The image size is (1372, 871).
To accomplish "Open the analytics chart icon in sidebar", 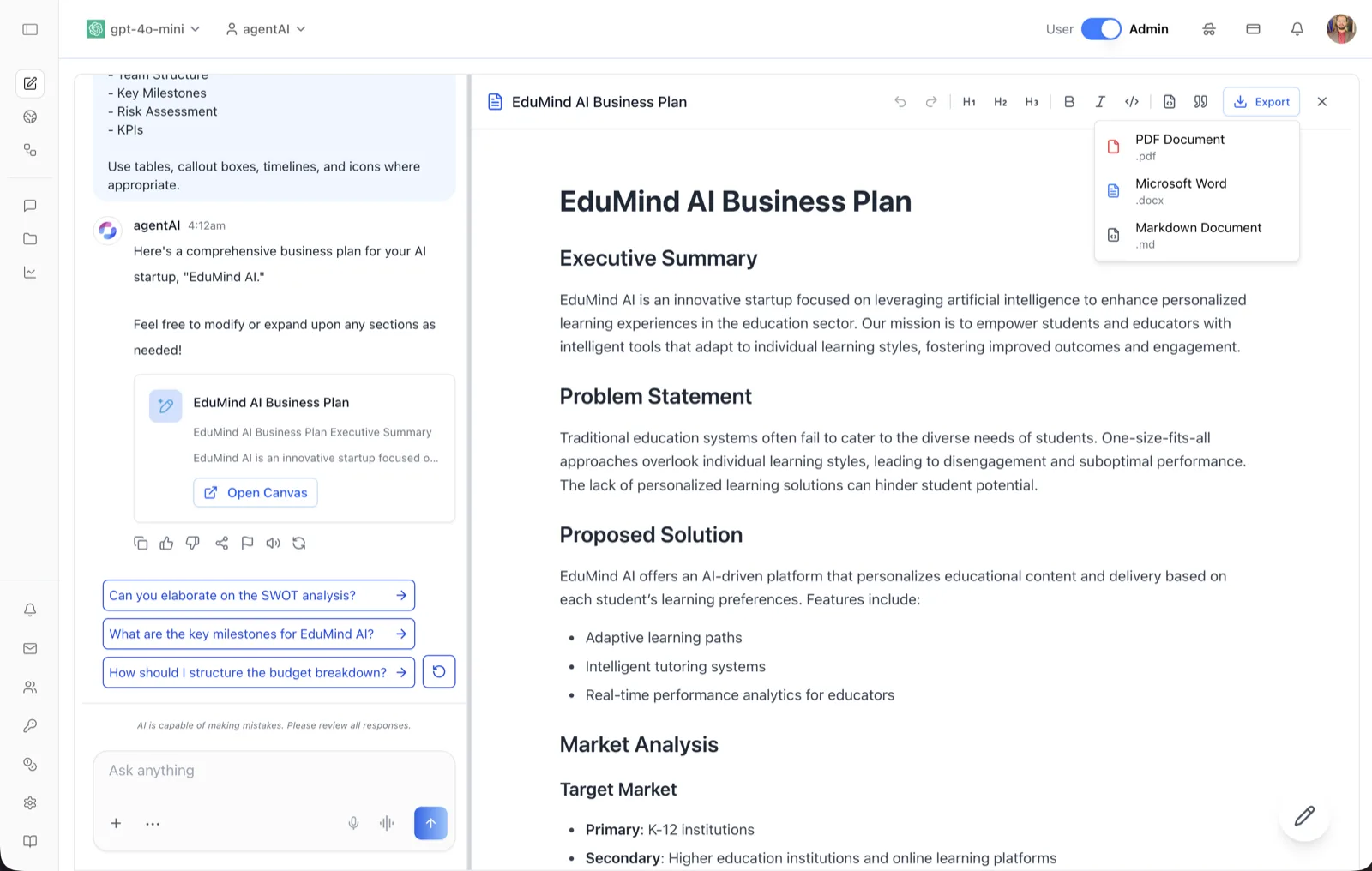I will click(30, 273).
